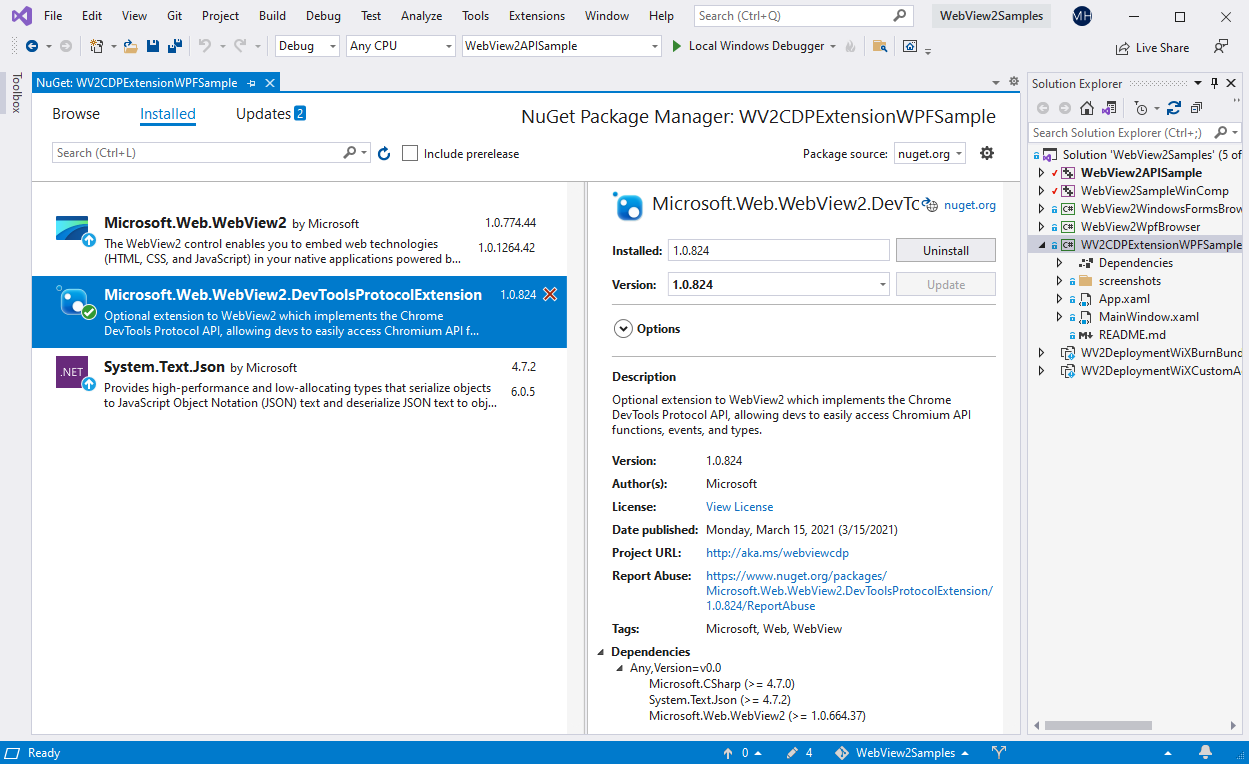Click the View License link
This screenshot has width=1249, height=764.
(738, 506)
